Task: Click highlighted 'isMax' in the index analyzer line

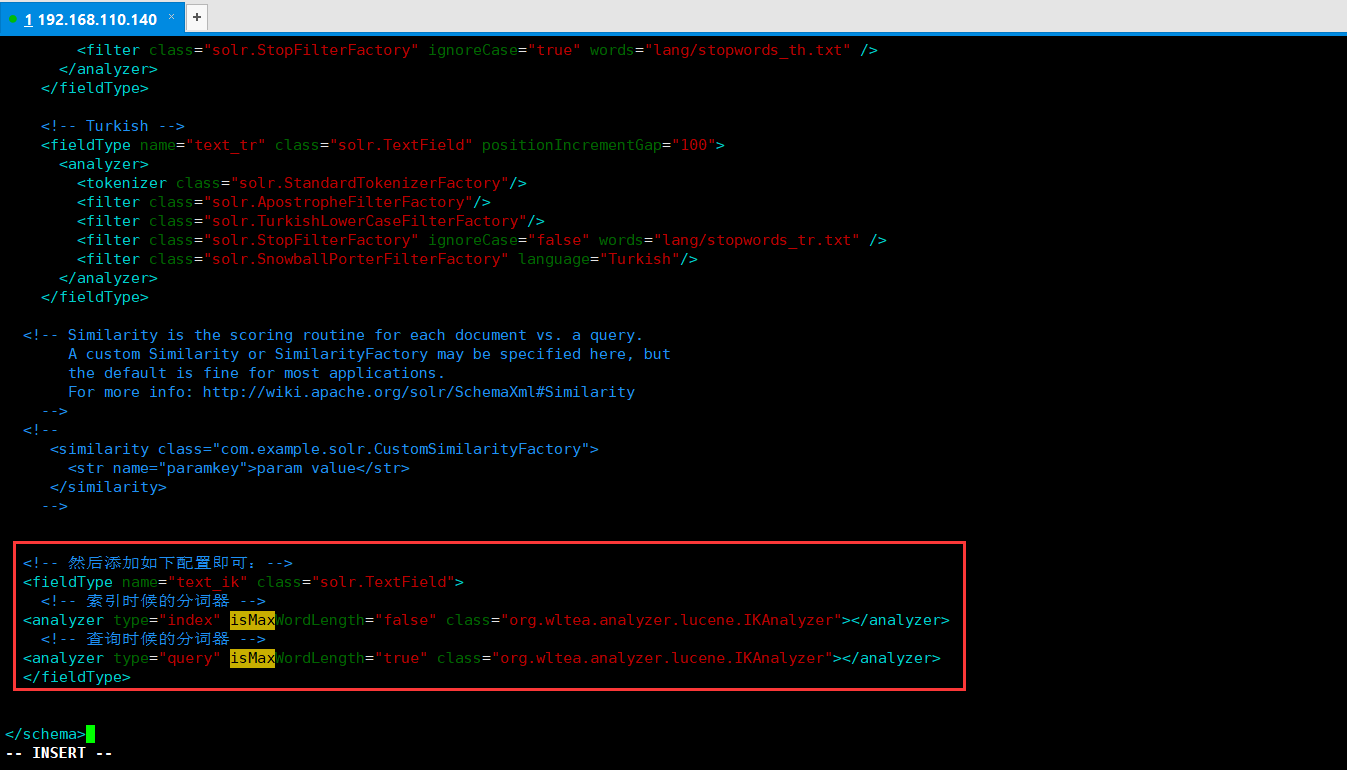Action: 252,620
